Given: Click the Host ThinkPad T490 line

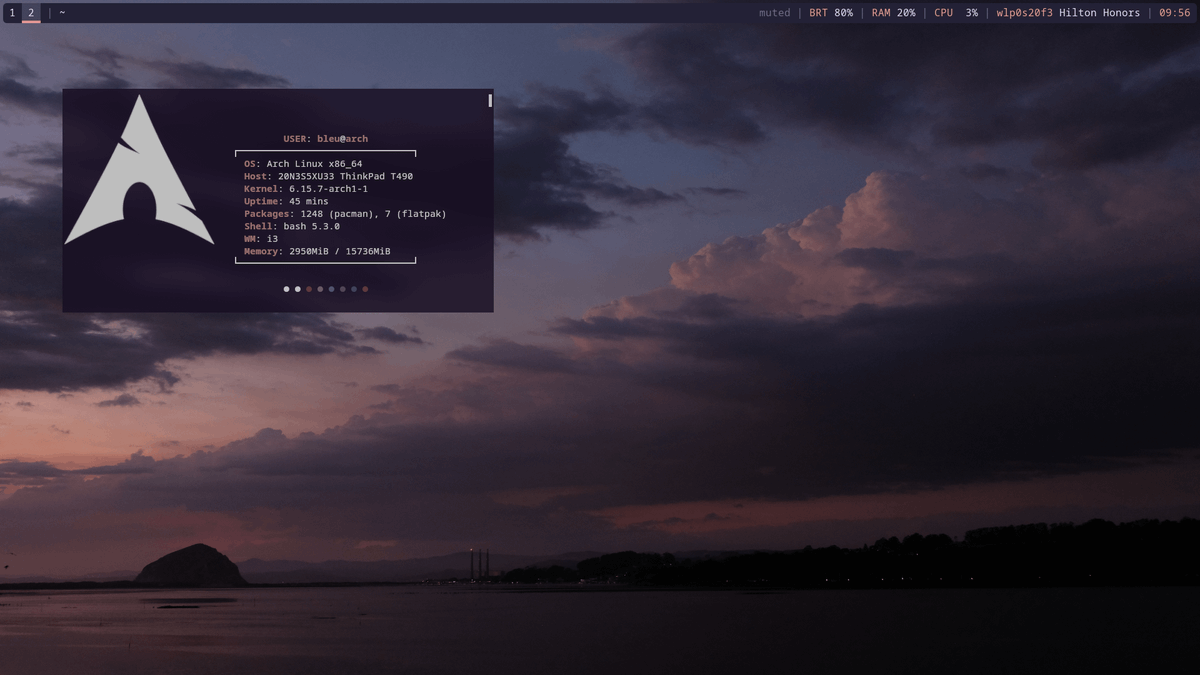Looking at the screenshot, I should click(x=328, y=176).
